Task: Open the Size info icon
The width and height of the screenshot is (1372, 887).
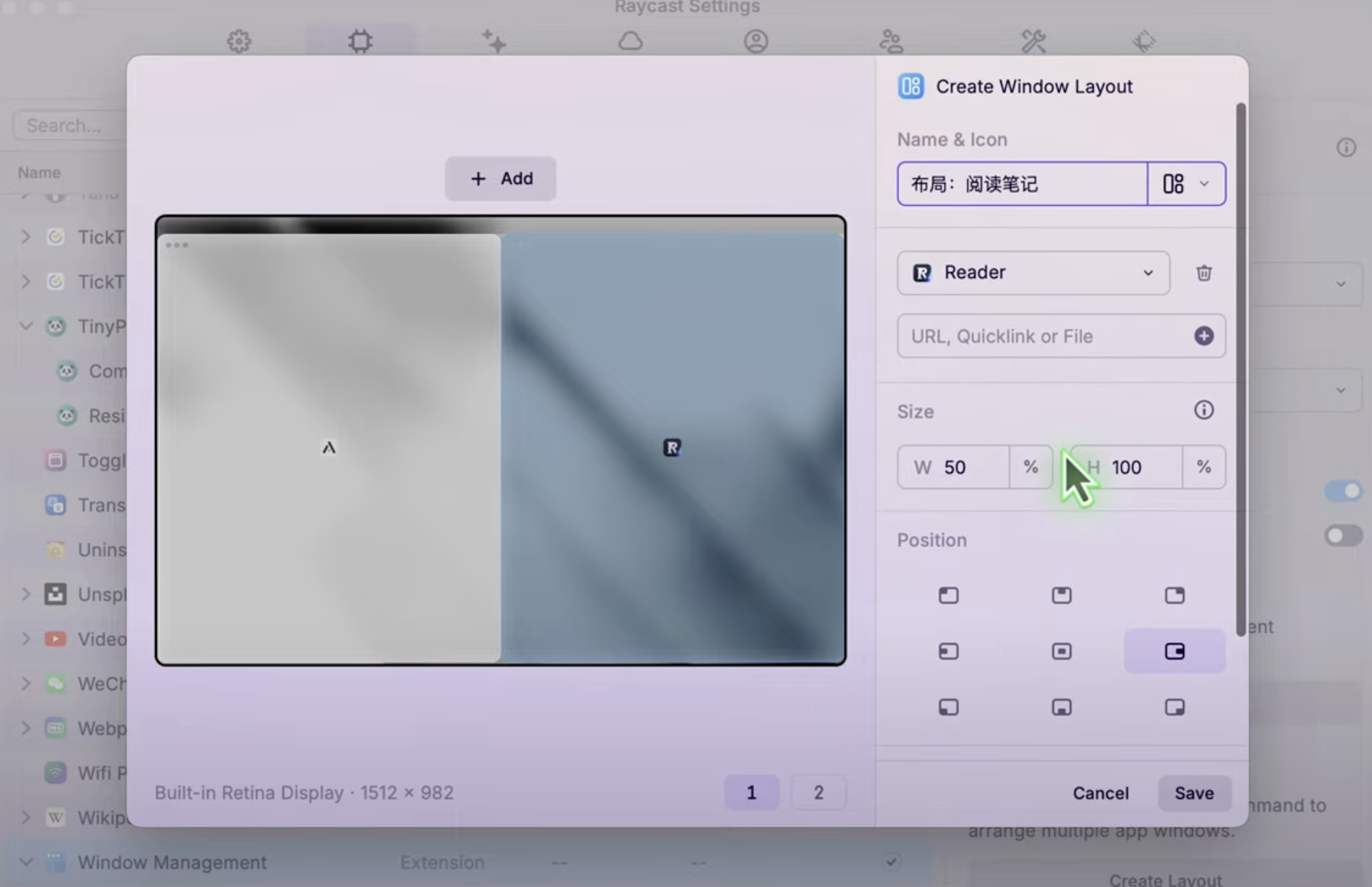Action: (1203, 410)
